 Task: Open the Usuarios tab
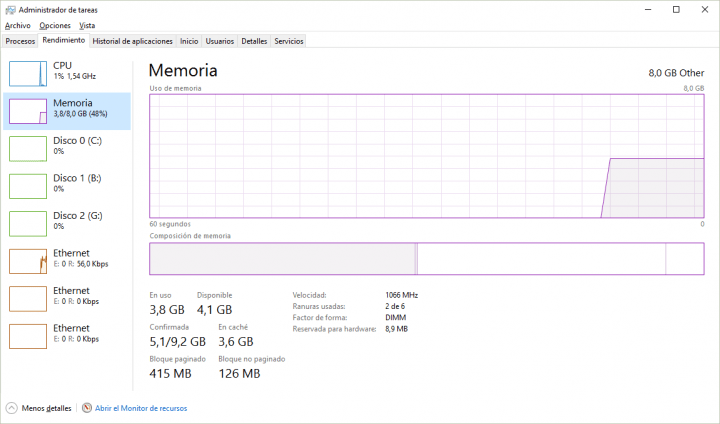220,41
